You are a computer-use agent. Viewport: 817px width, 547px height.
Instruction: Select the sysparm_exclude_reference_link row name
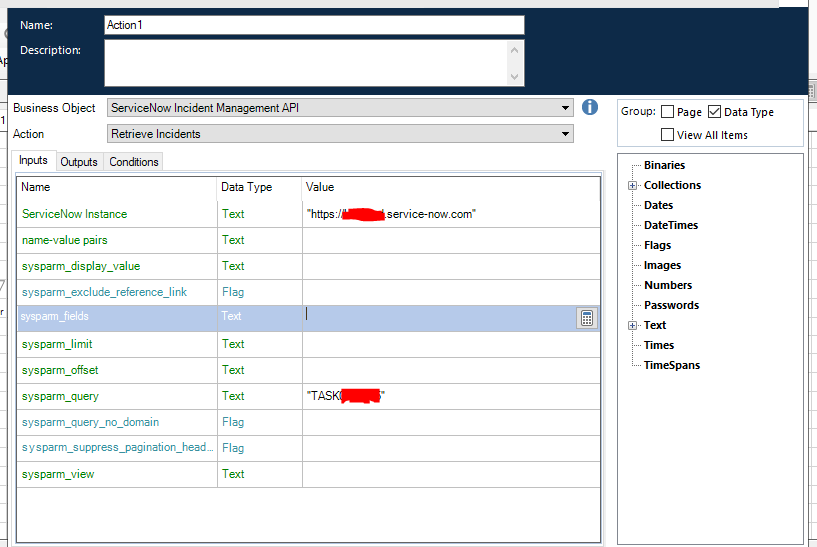point(104,292)
